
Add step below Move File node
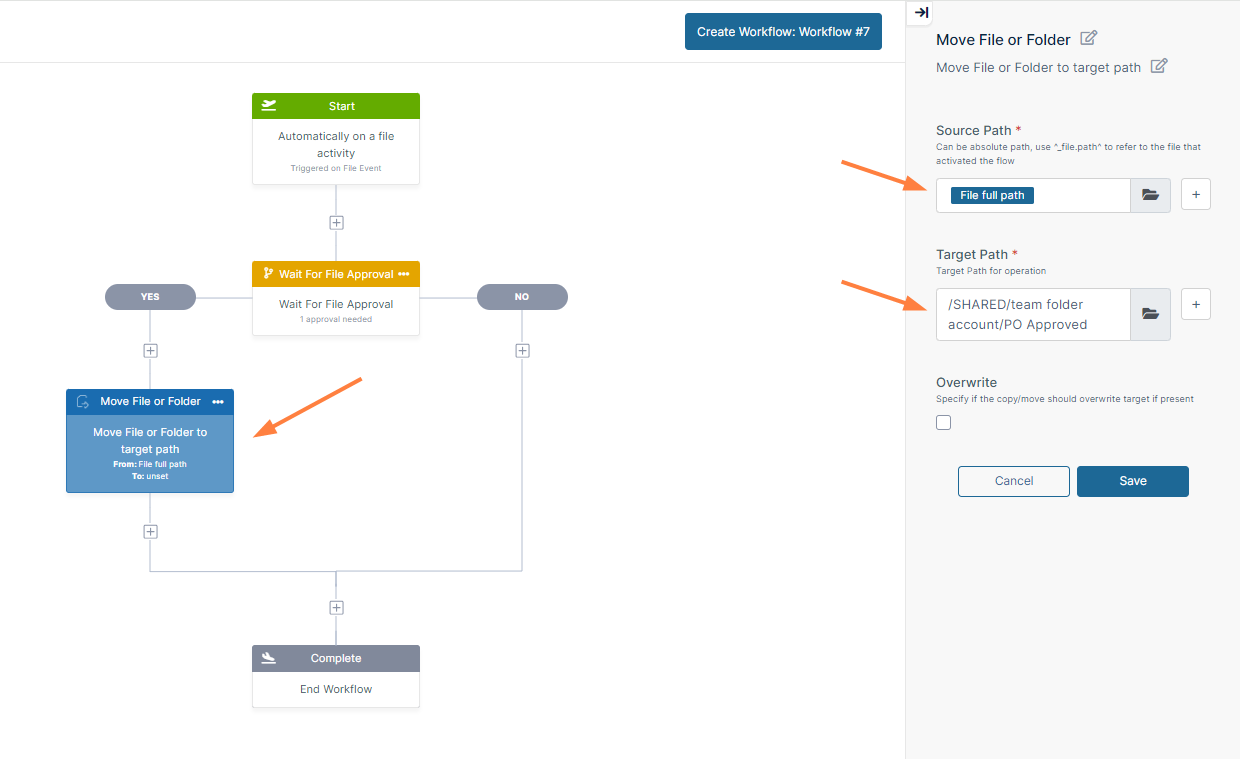[x=150, y=532]
